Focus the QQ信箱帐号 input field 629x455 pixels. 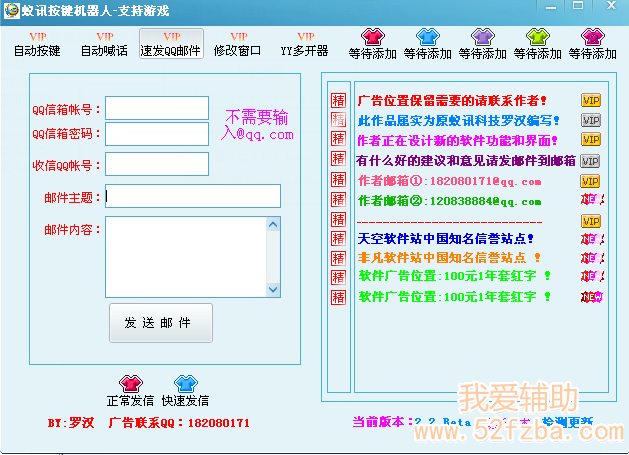pyautogui.click(x=157, y=108)
